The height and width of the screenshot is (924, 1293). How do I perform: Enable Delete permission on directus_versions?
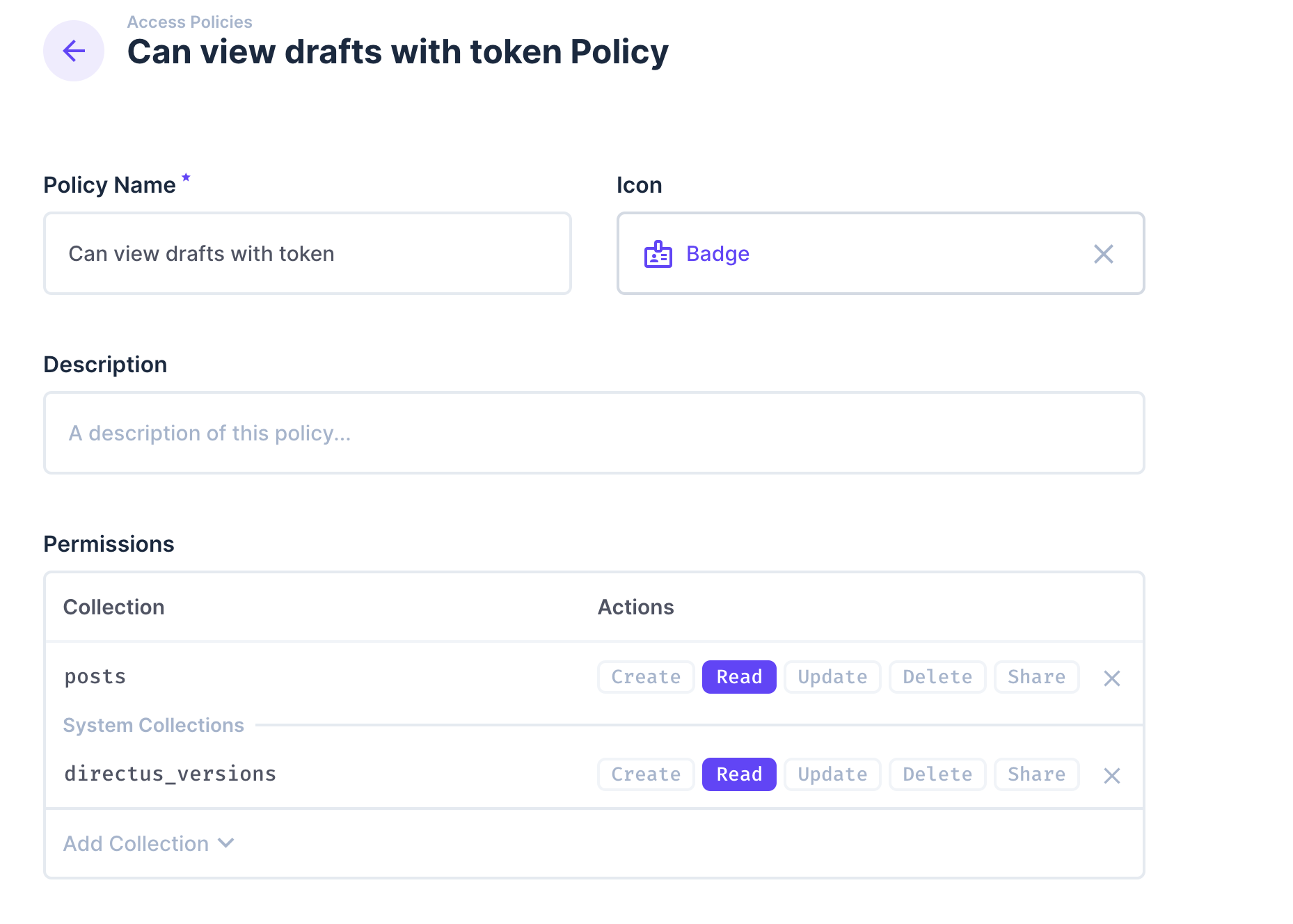[937, 774]
